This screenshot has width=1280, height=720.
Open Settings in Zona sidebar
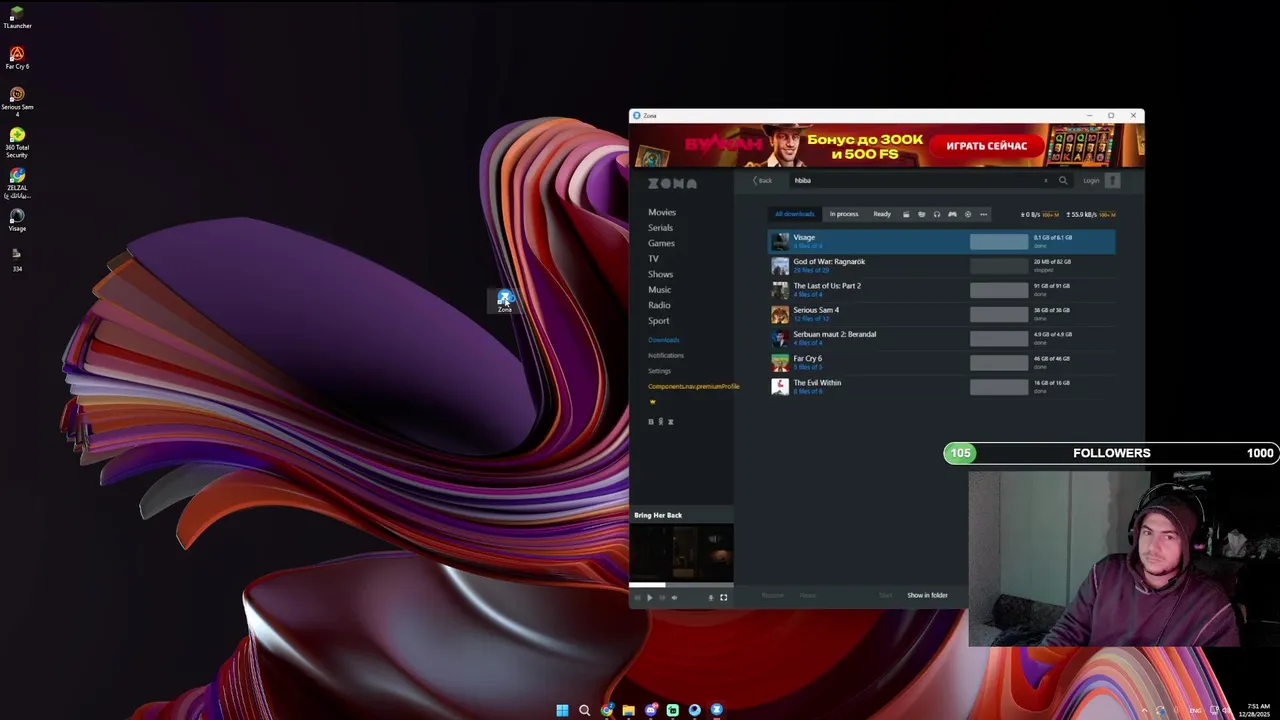point(659,371)
